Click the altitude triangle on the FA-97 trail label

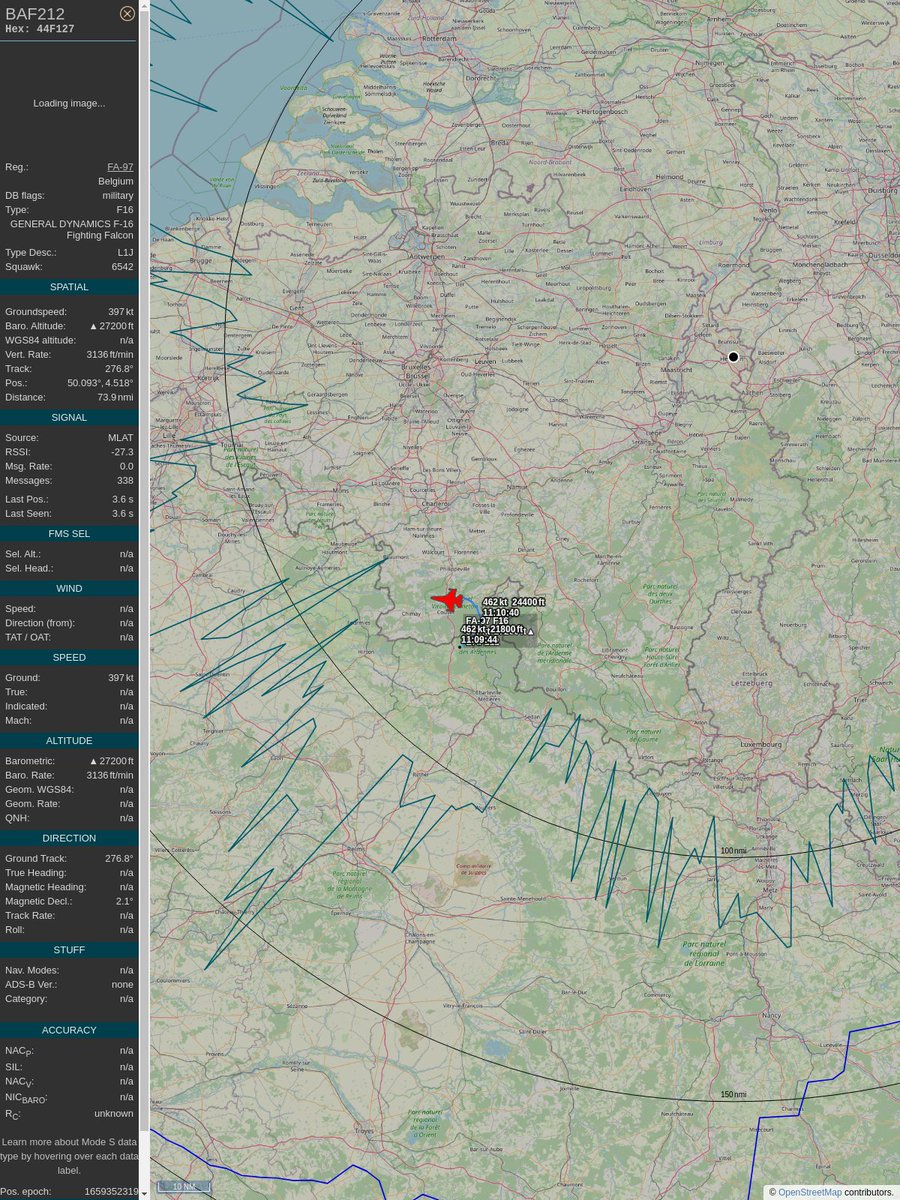pos(530,631)
